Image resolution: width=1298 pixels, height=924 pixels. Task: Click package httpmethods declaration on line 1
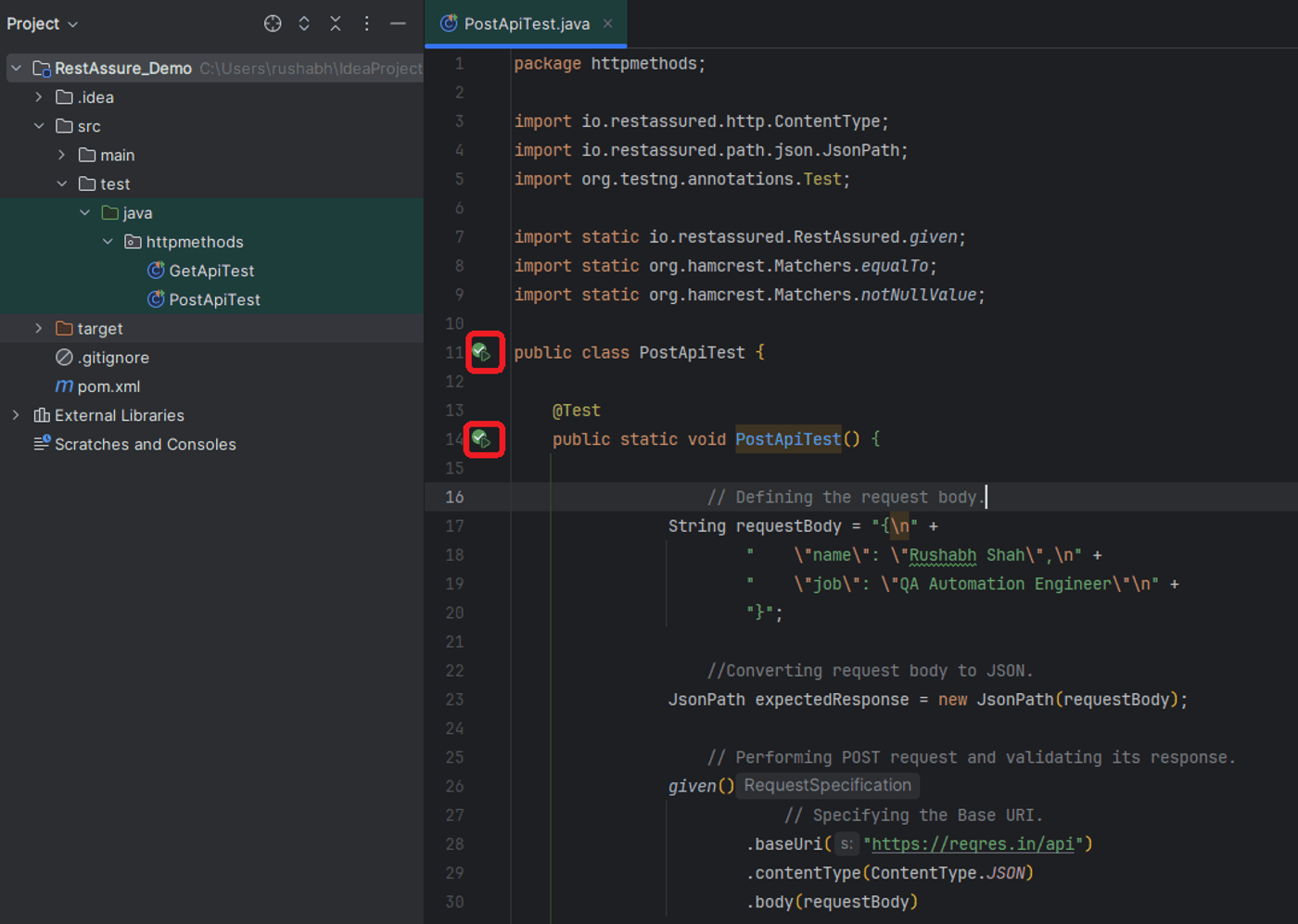[609, 64]
